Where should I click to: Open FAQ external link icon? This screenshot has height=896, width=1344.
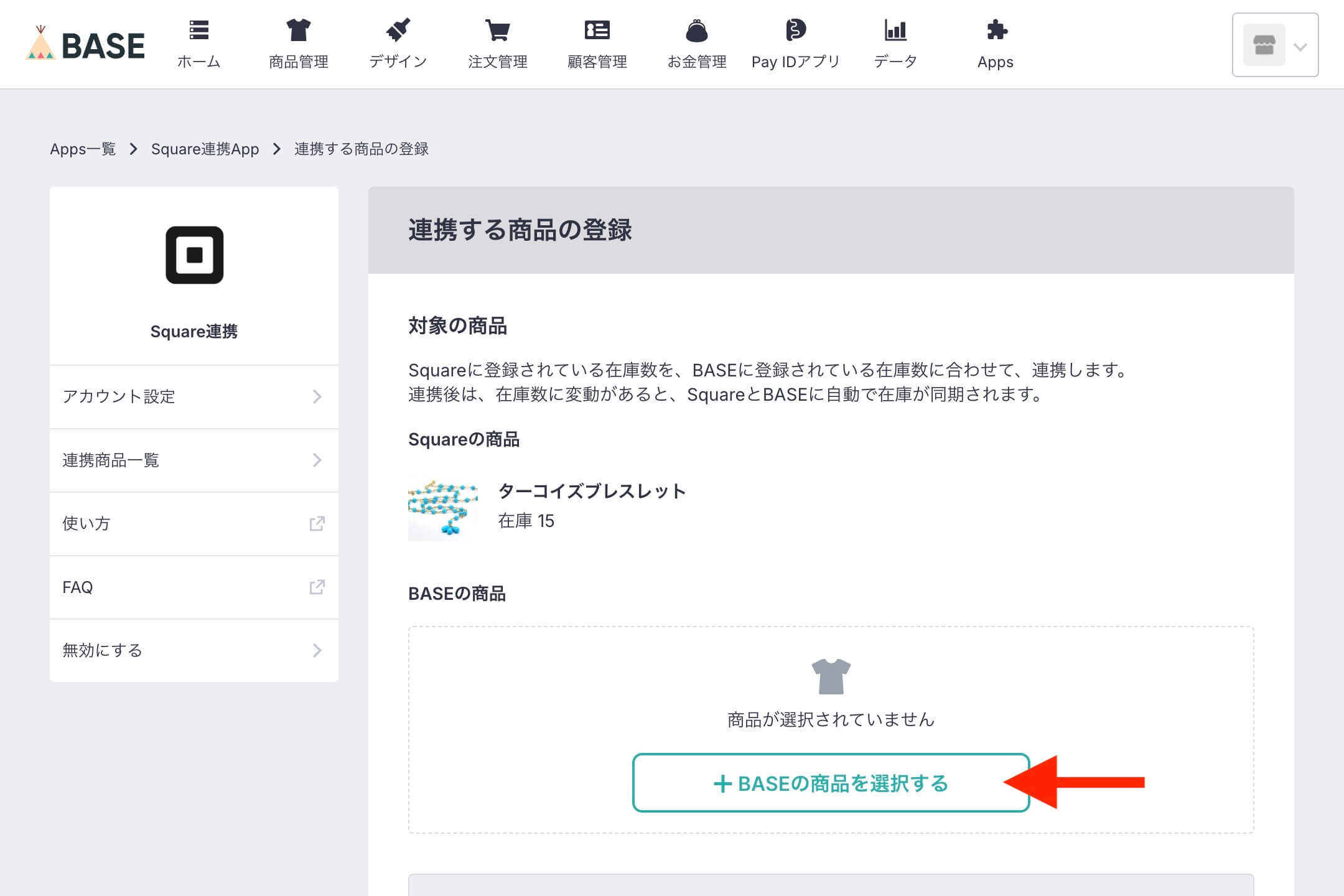317,587
